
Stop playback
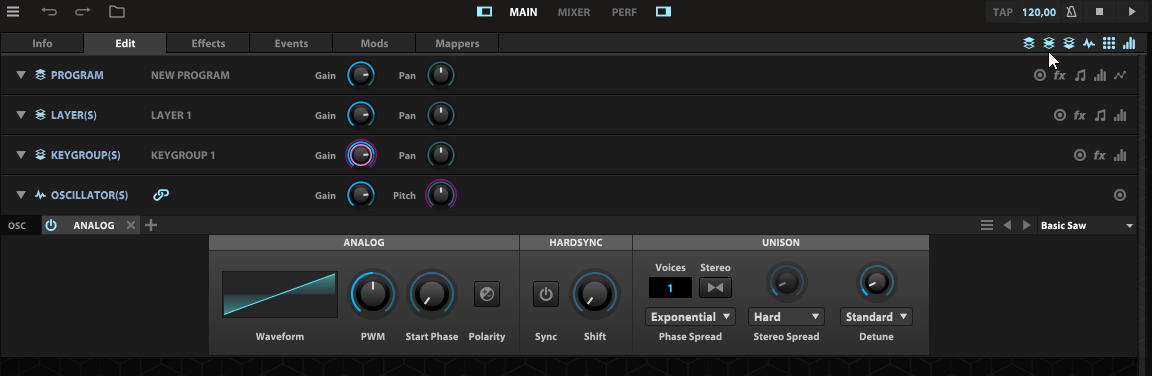(x=1100, y=12)
